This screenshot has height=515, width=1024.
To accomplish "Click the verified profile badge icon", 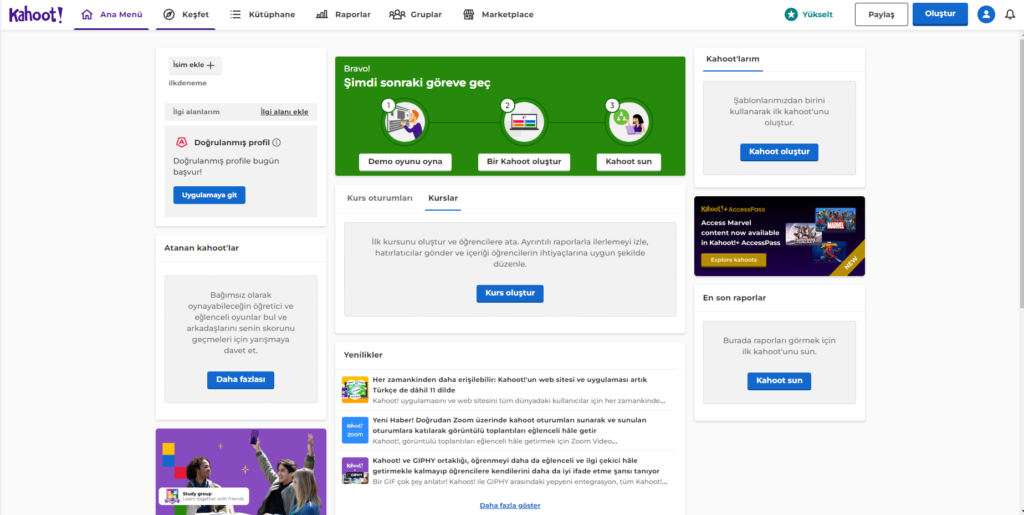I will (182, 142).
